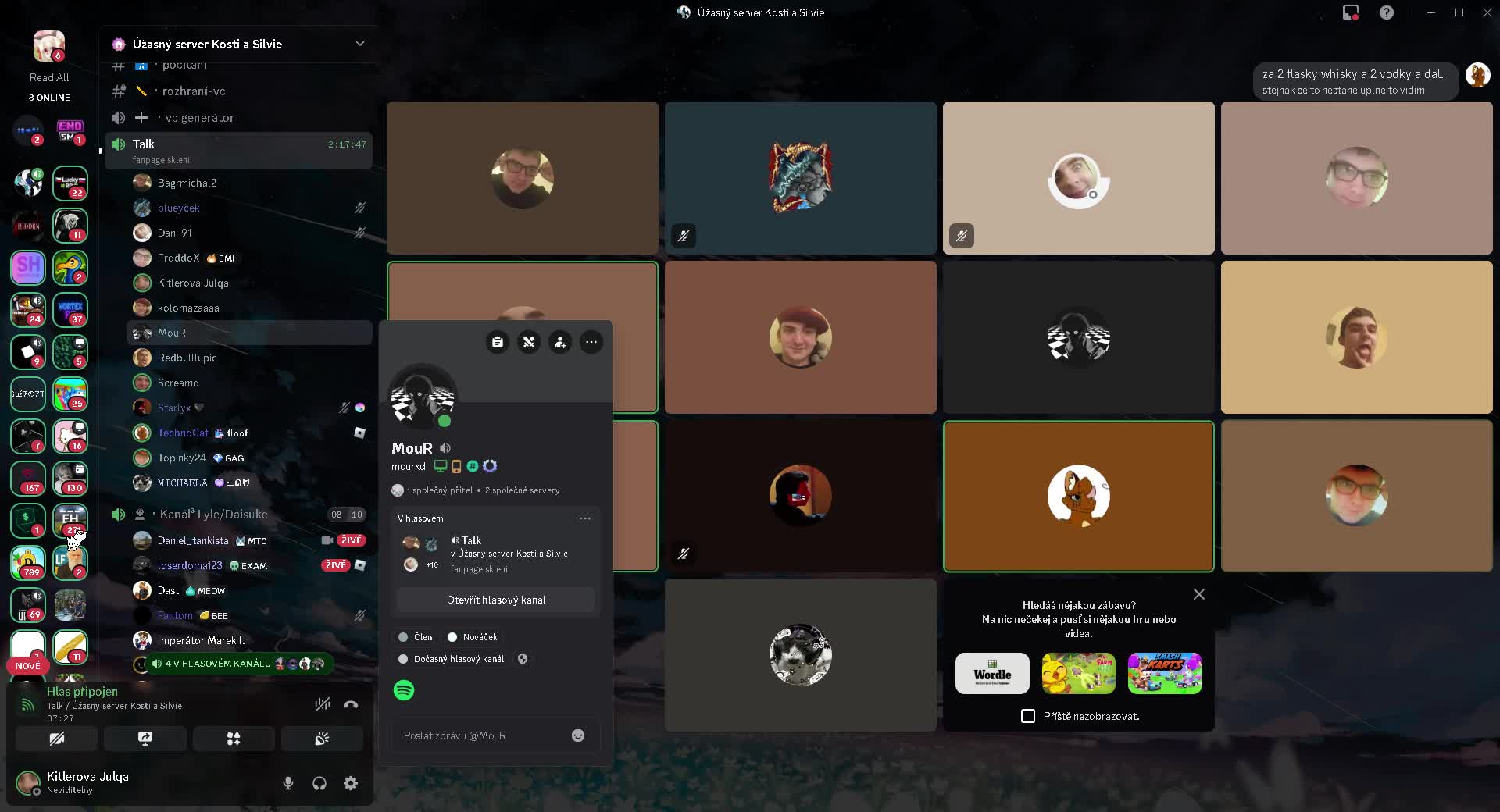This screenshot has width=1500, height=812.
Task: Start screen sharing from the voice panel
Action: point(145,739)
